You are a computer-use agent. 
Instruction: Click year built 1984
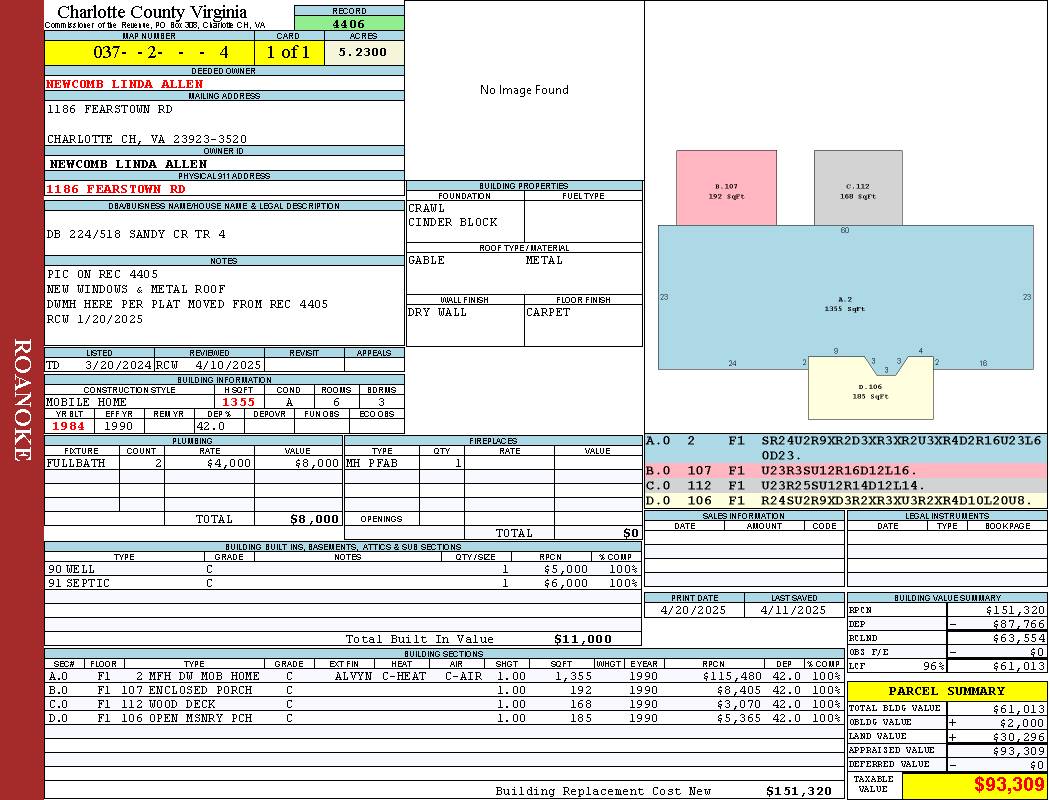68,426
